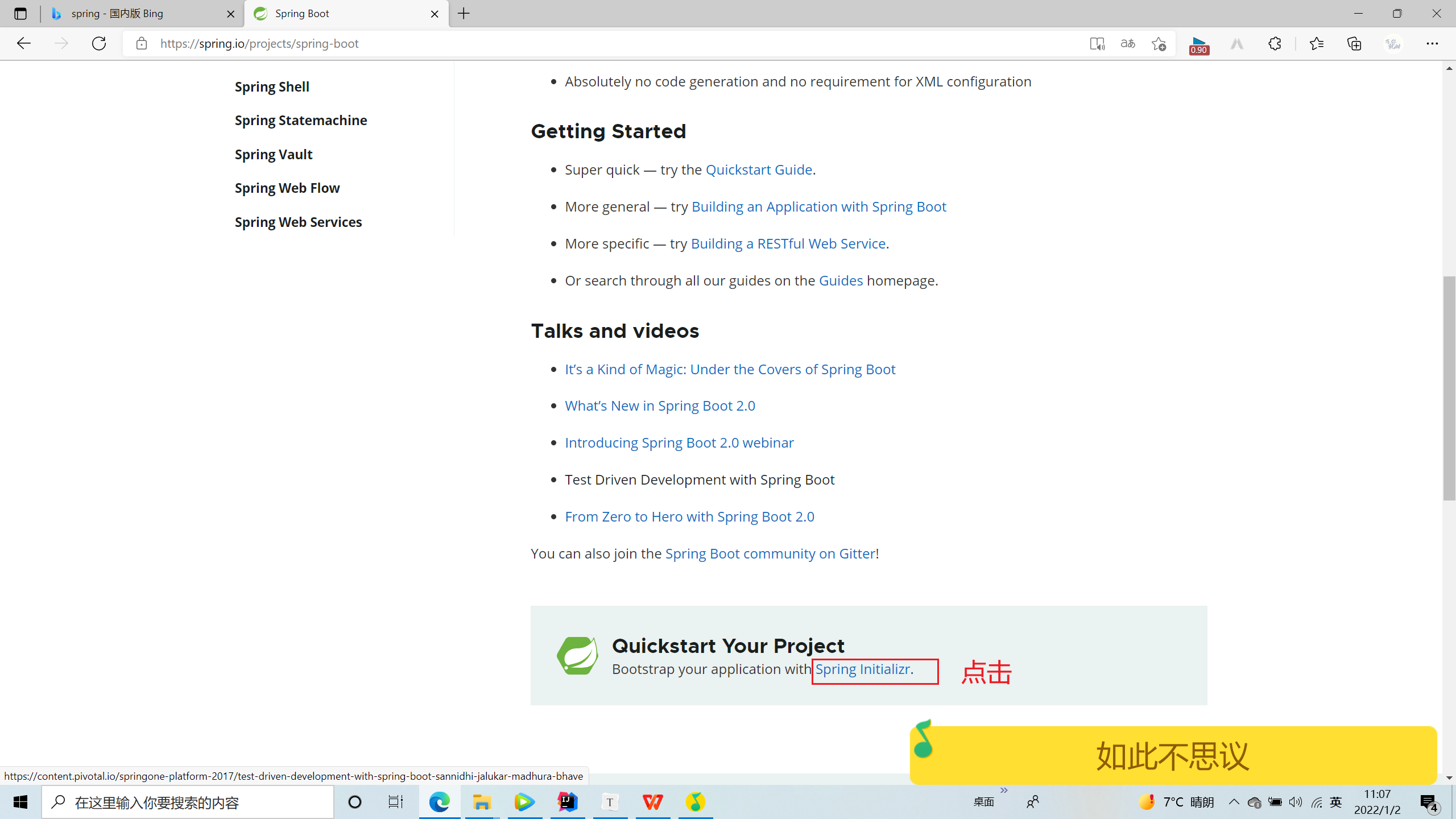Screen dimensions: 1456x819
Task: Open the Extensions puzzle icon
Action: pos(1275,43)
